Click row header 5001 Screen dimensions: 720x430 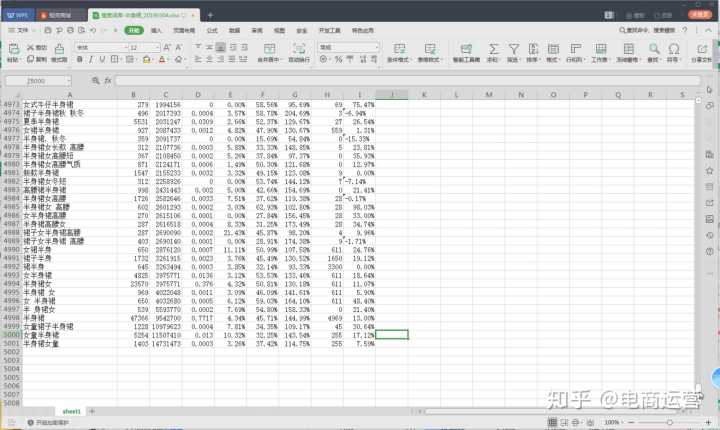(x=11, y=343)
